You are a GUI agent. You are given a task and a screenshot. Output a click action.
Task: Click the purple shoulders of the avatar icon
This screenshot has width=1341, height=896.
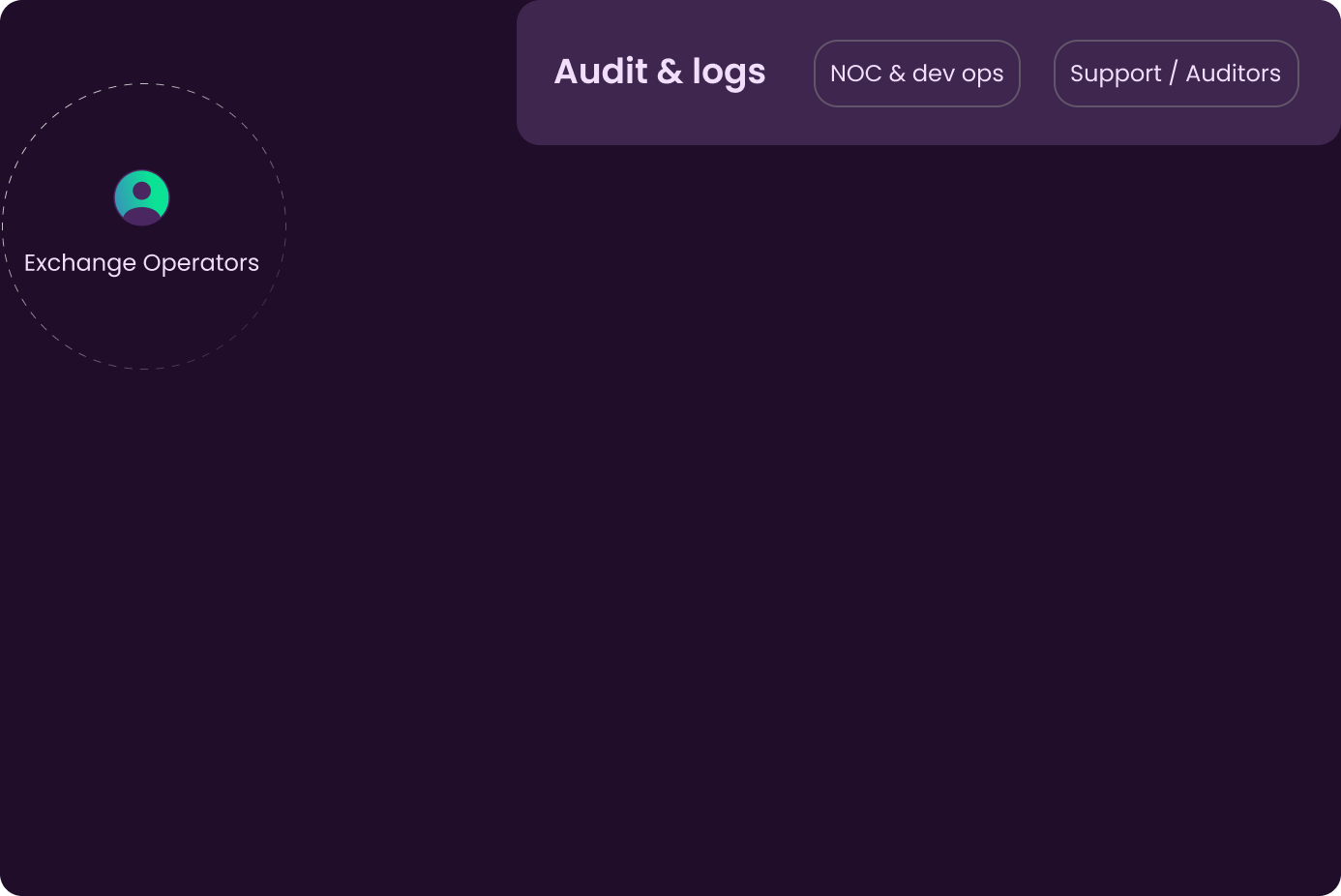(x=142, y=216)
